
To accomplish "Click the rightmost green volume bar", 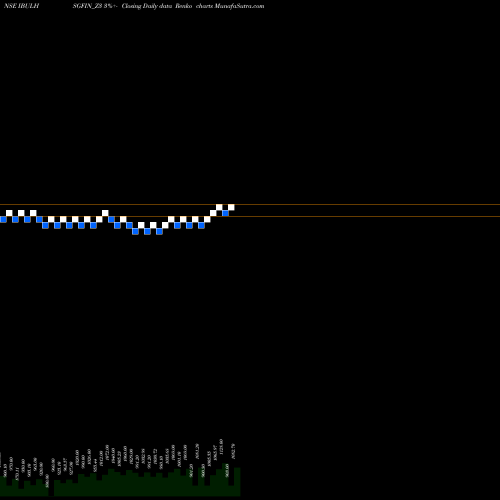I will (237, 482).
